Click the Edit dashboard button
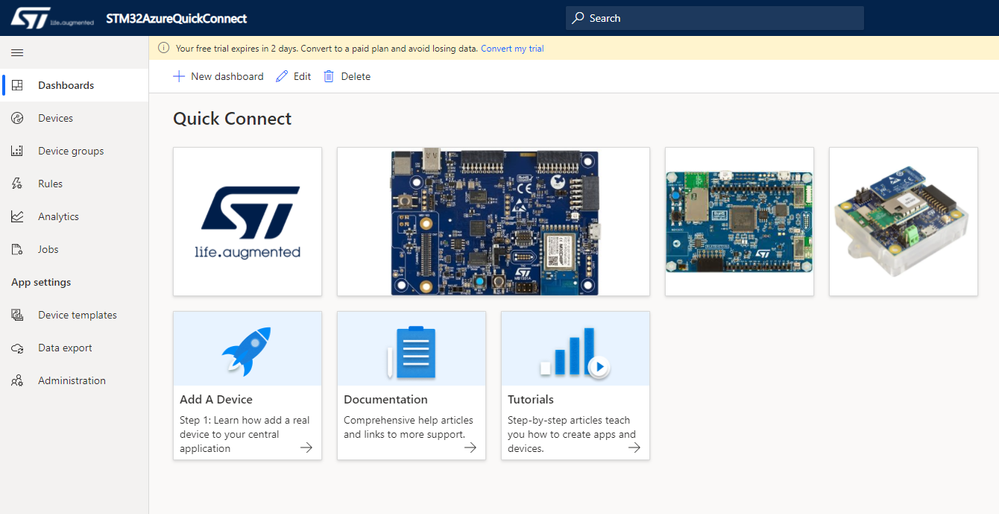Viewport: 999px width, 514px height. [293, 76]
